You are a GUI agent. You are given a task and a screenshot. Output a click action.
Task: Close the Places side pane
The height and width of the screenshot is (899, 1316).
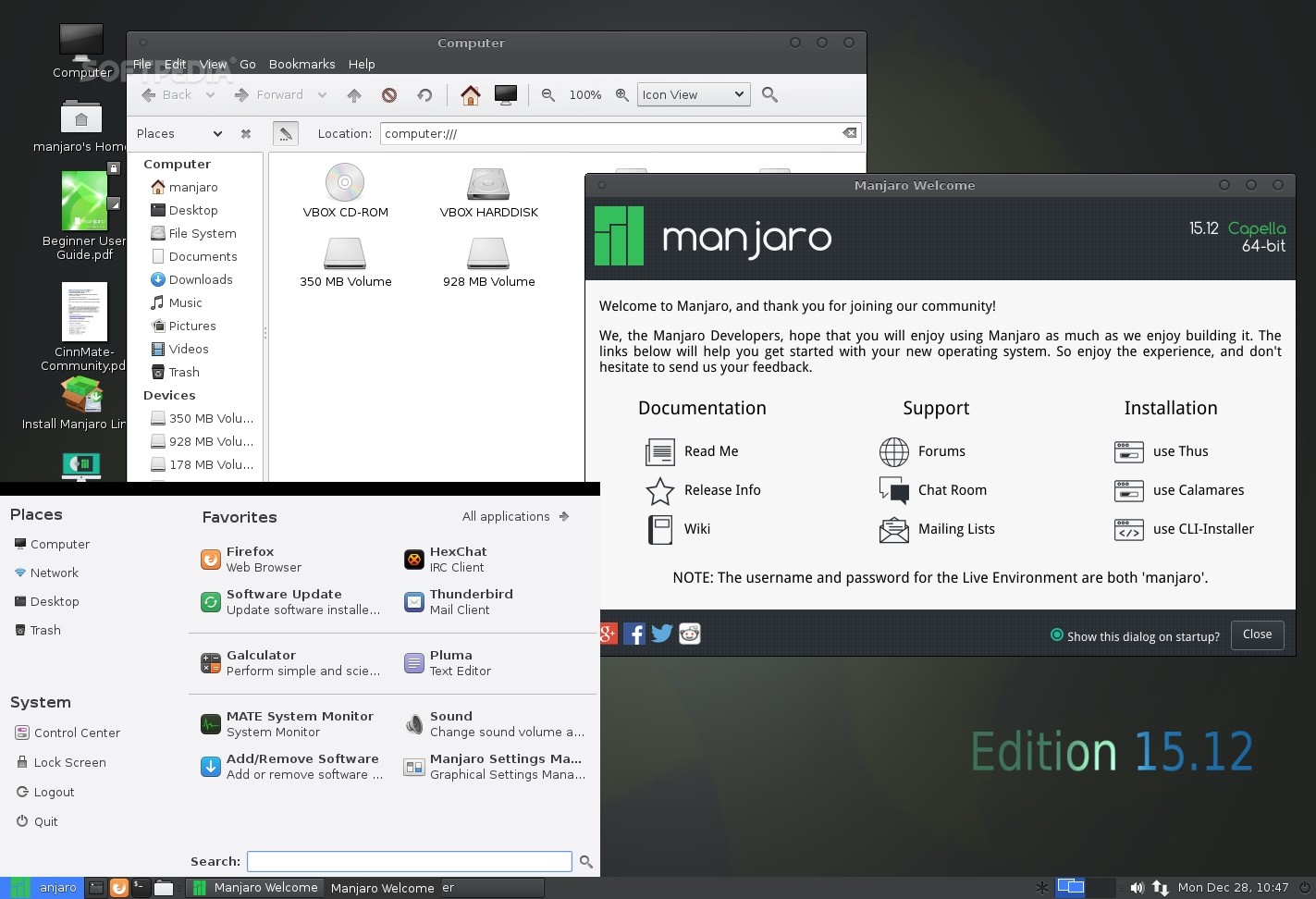coord(246,134)
